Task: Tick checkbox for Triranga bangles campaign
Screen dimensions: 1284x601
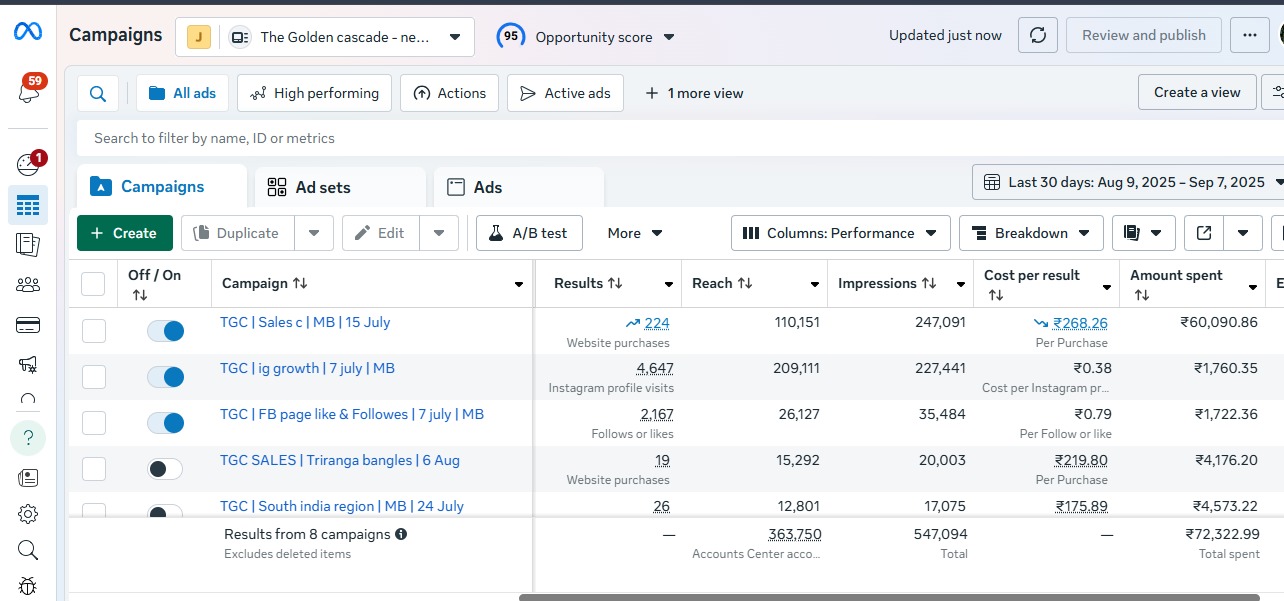Action: click(x=93, y=469)
